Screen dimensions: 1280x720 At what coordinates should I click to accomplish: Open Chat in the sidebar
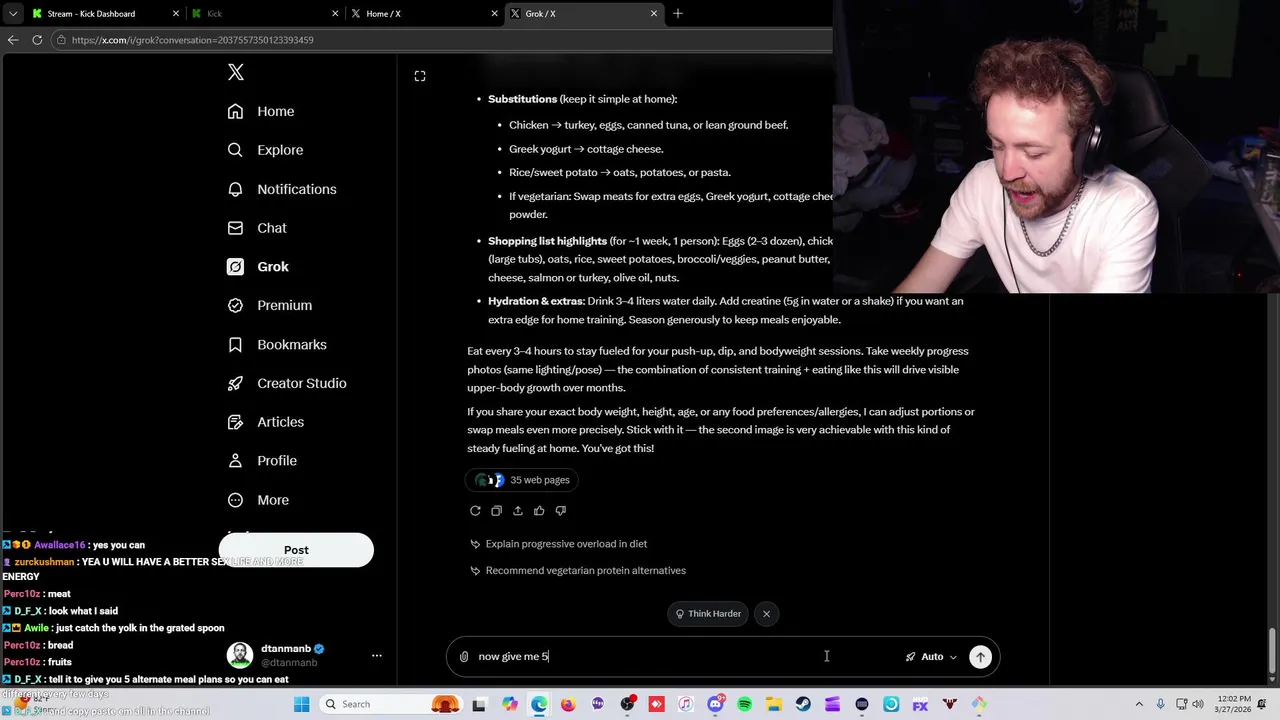click(x=257, y=228)
